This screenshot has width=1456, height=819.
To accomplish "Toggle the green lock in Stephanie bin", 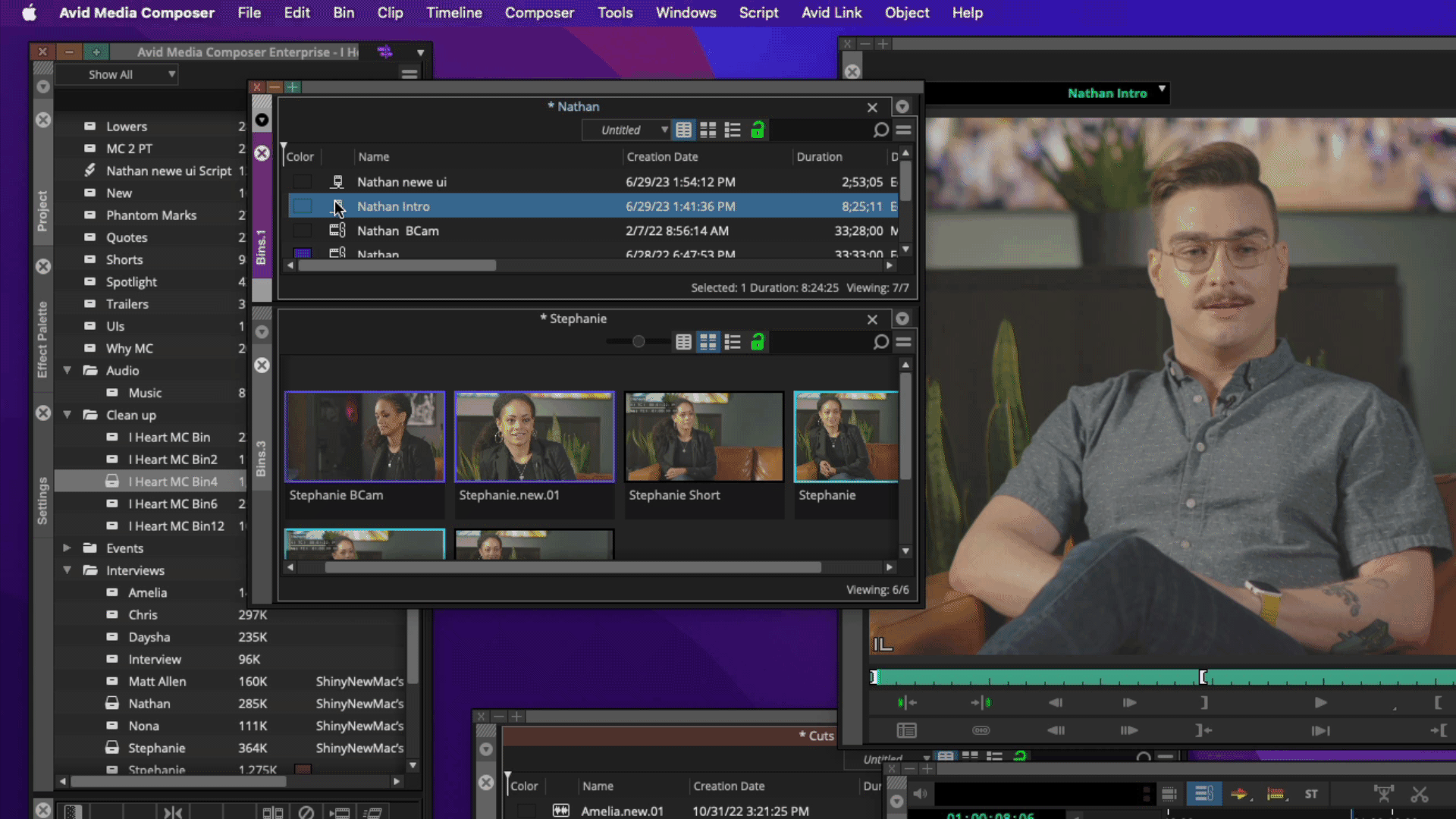I will coord(757,342).
